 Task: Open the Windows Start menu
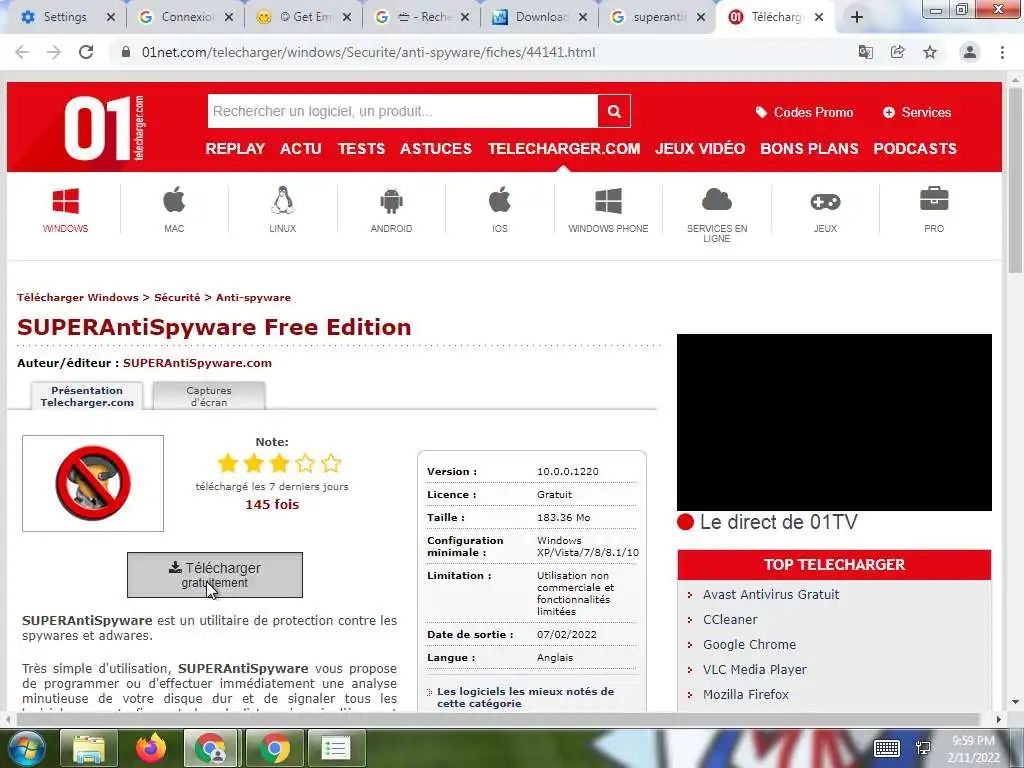(x=25, y=748)
